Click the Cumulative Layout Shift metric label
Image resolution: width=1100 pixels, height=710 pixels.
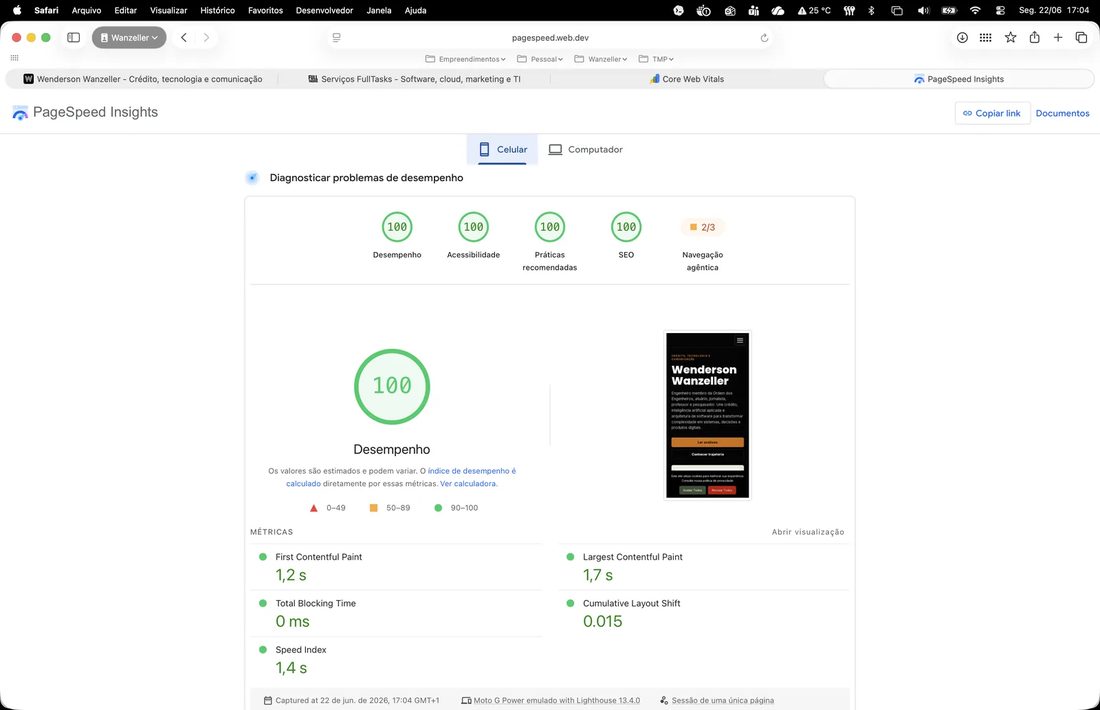pyautogui.click(x=631, y=603)
